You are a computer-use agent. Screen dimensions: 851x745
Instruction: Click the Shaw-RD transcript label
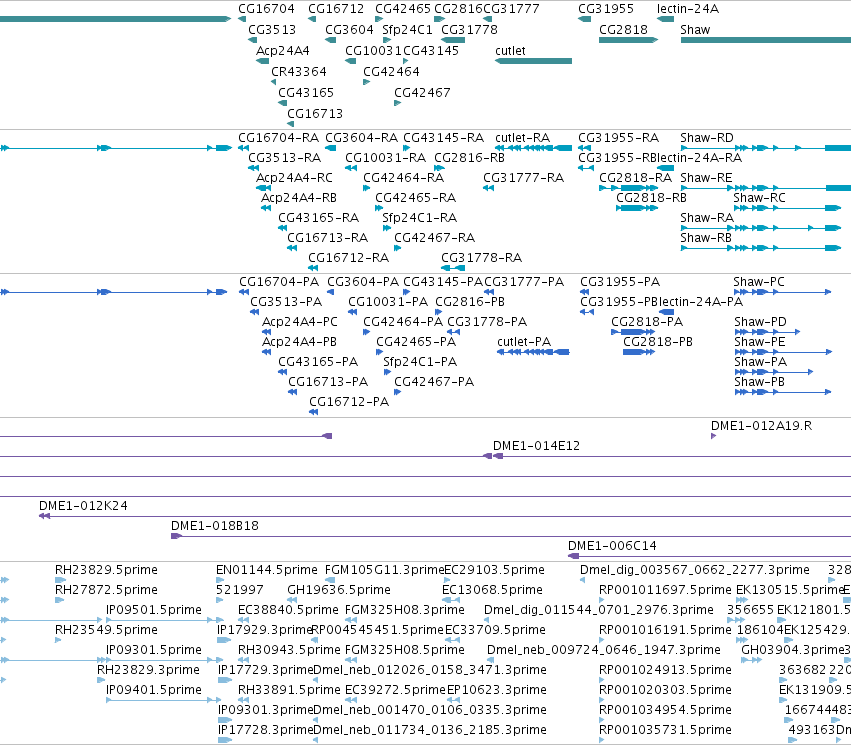707,138
